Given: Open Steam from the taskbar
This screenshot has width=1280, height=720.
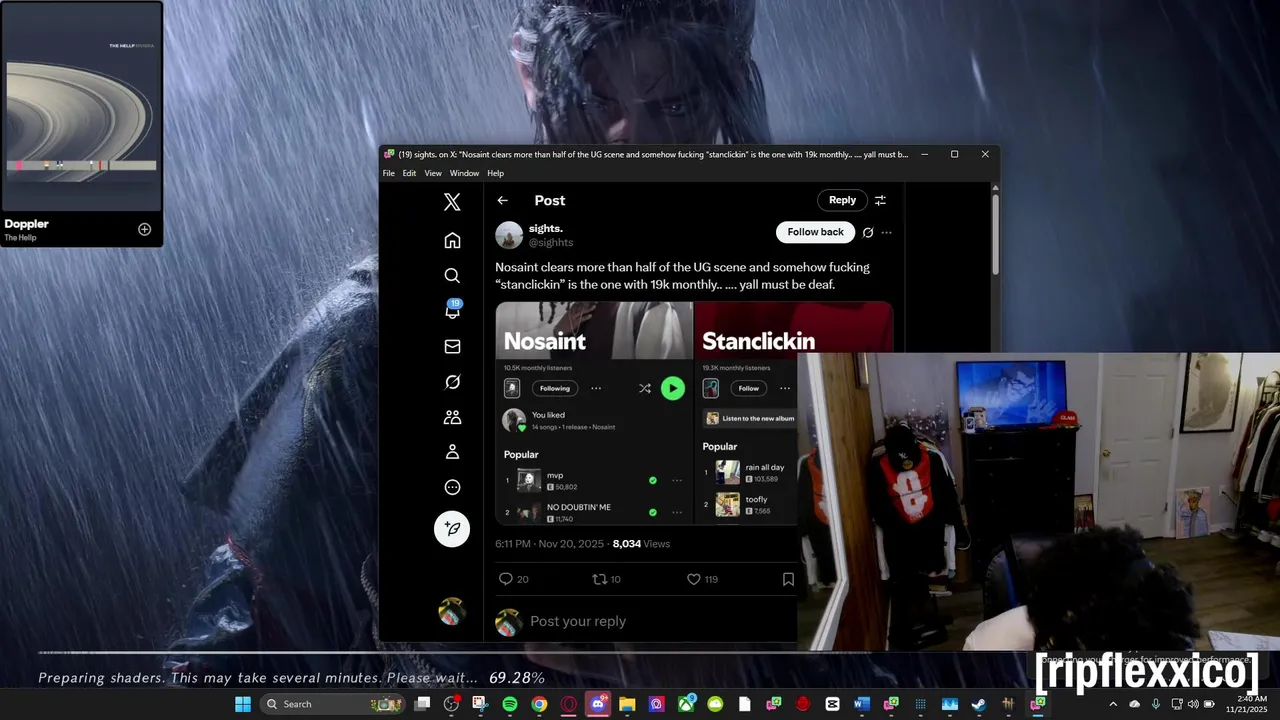Looking at the screenshot, I should click(x=977, y=704).
